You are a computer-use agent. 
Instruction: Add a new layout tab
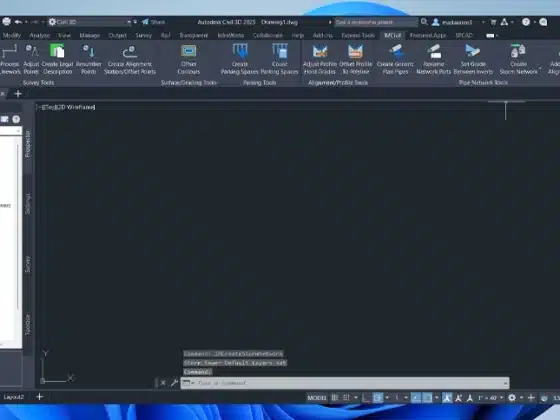(40, 397)
